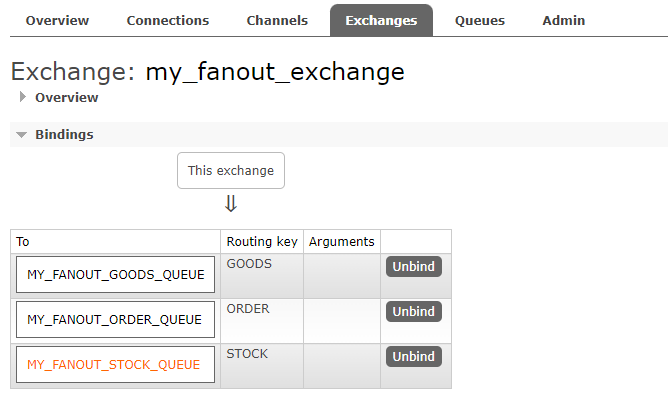Select the Exchanges tab
The width and height of the screenshot is (668, 416).
[381, 20]
